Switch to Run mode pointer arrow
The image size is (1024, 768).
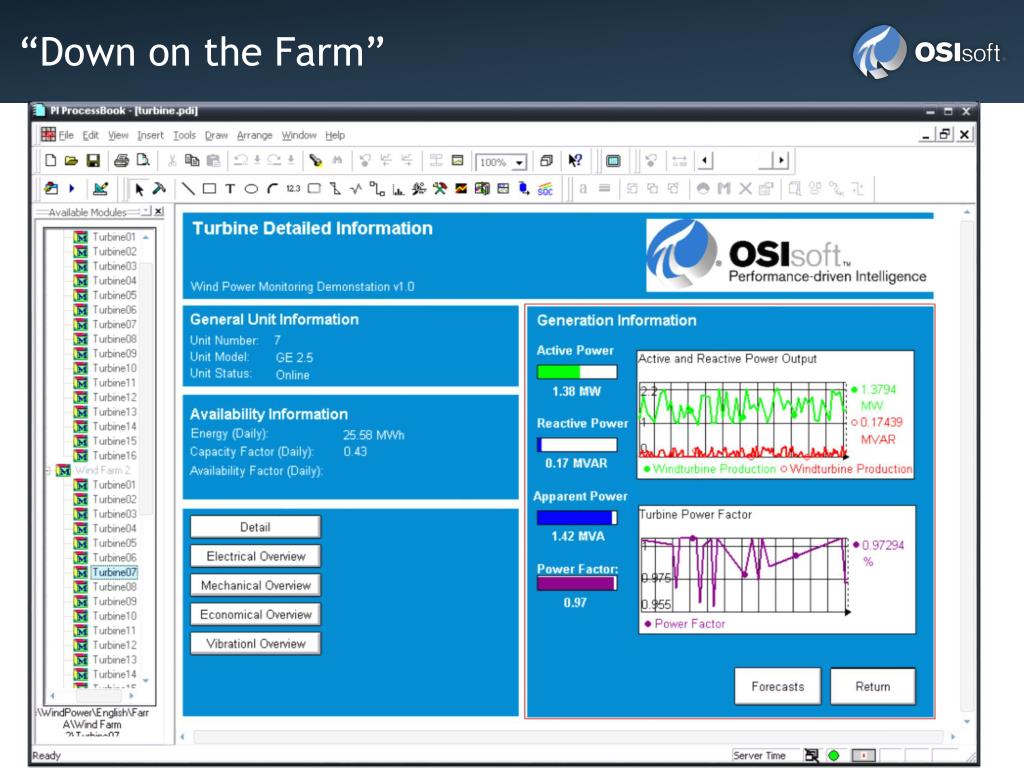(138, 189)
